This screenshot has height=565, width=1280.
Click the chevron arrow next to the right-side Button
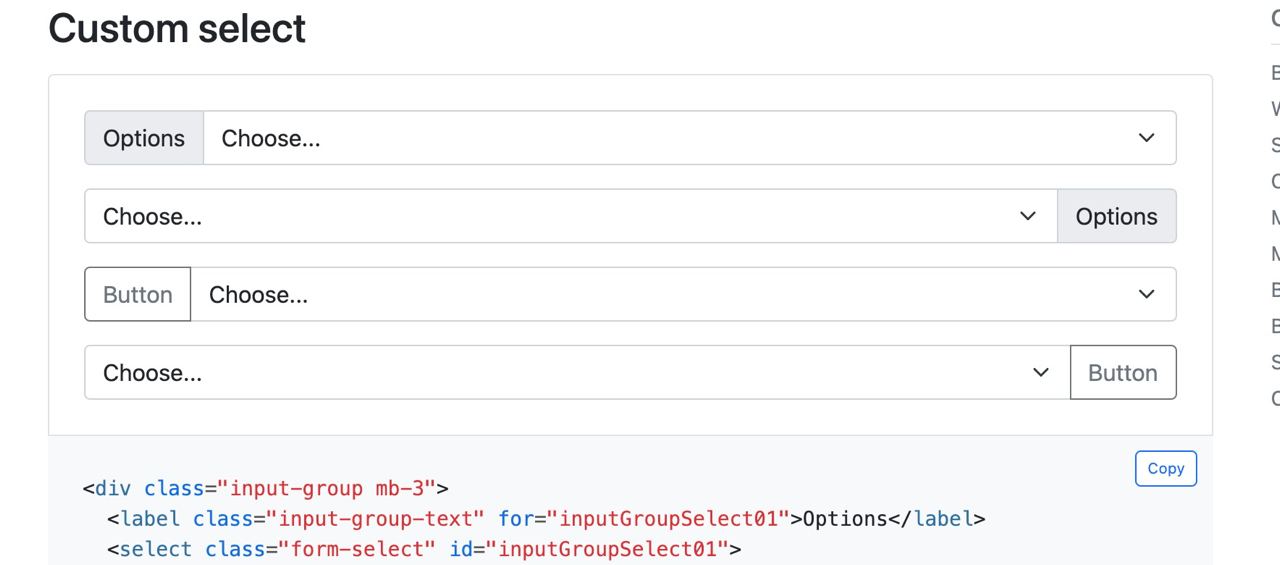(x=1040, y=372)
